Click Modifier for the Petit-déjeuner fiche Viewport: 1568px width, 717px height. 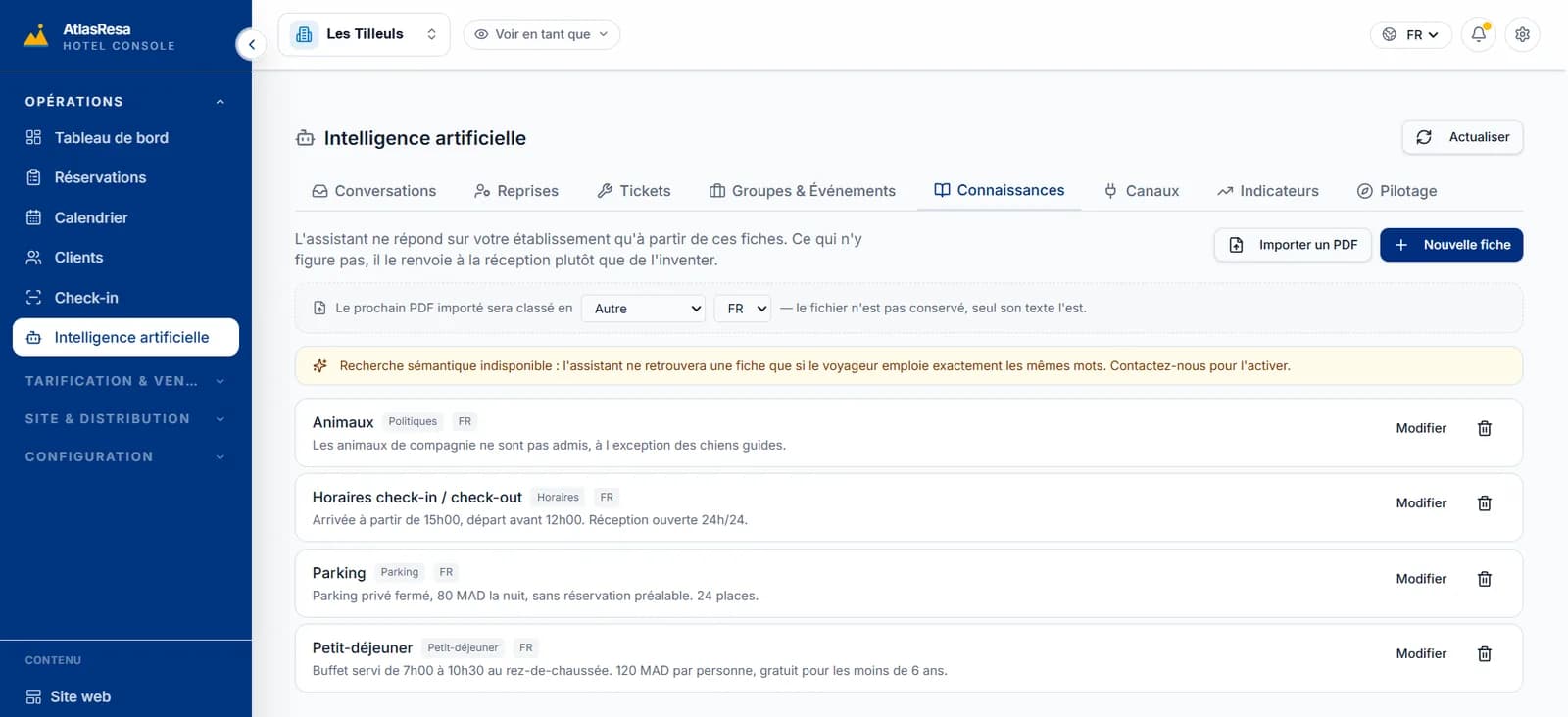1421,654
